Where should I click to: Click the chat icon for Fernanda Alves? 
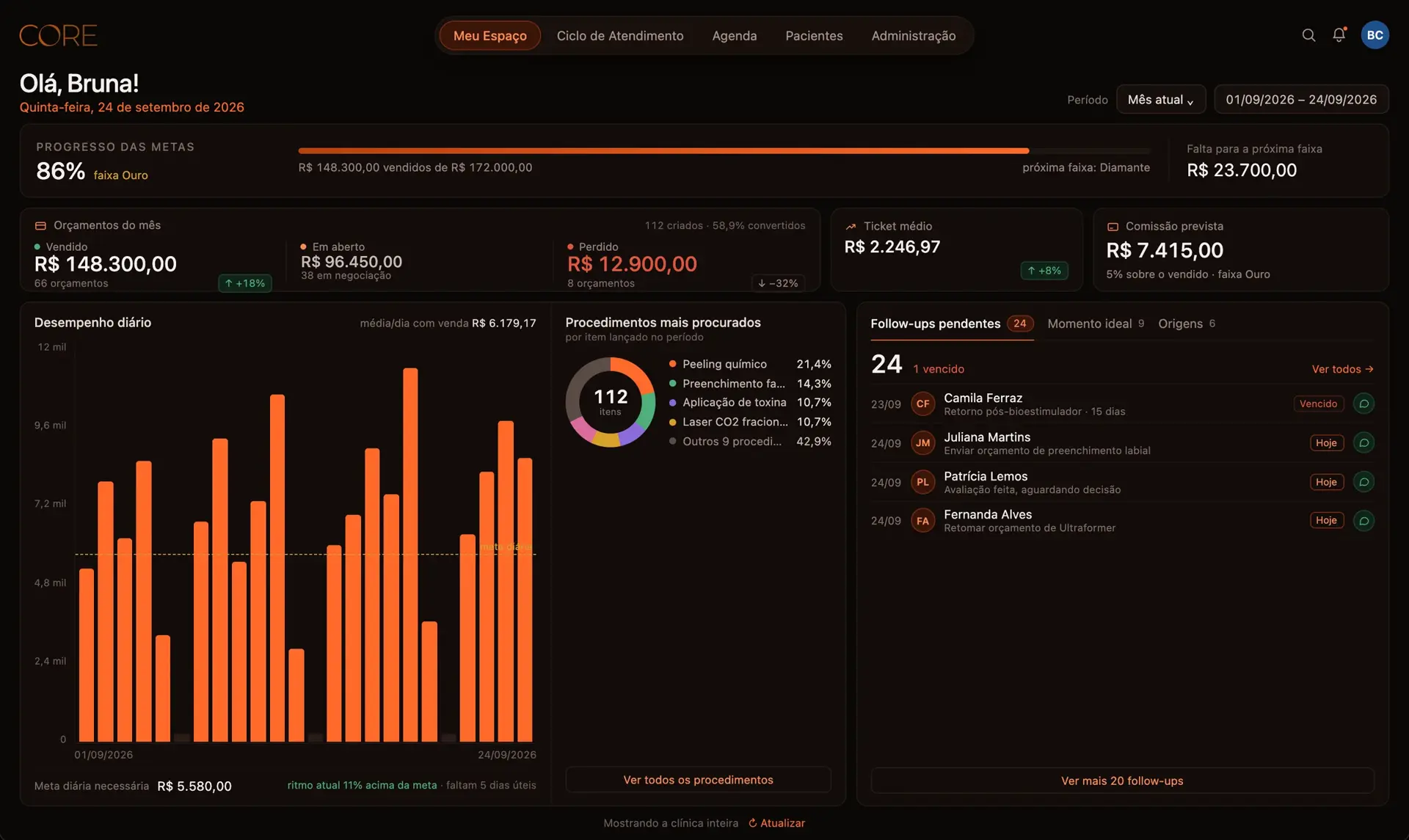pos(1364,521)
